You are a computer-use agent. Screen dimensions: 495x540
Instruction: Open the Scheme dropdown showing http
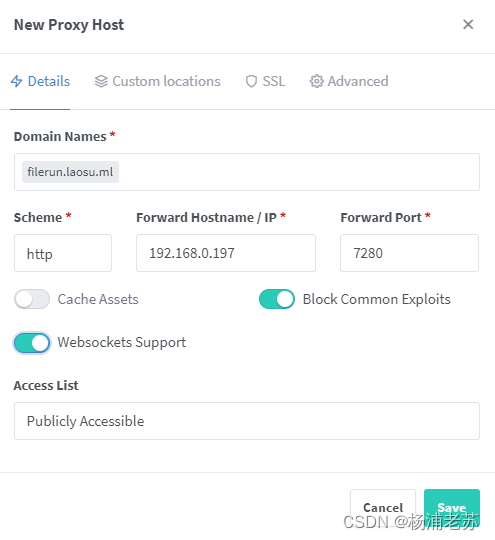tap(63, 253)
